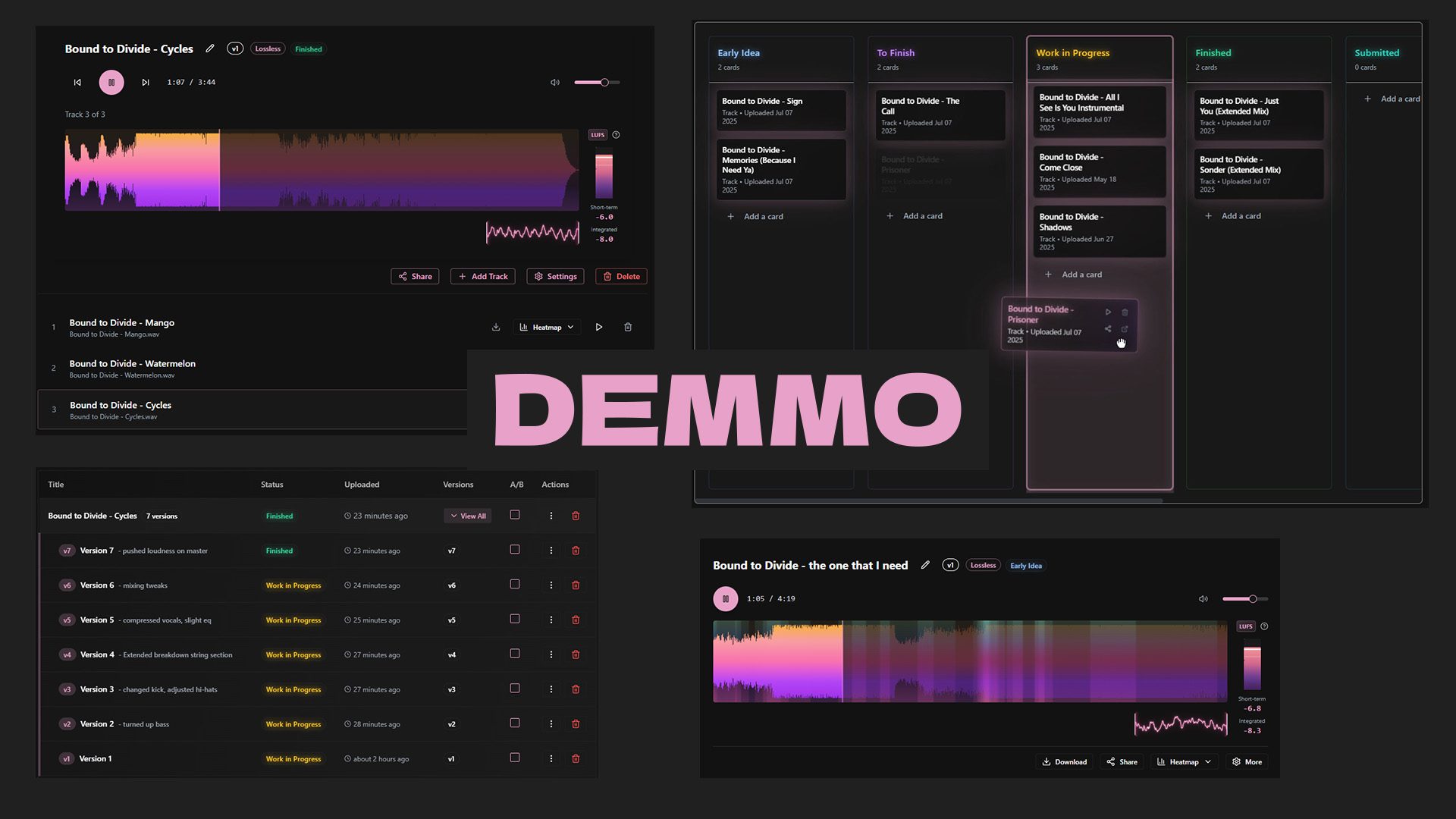Open the Prisoner card in new window

point(1125,328)
